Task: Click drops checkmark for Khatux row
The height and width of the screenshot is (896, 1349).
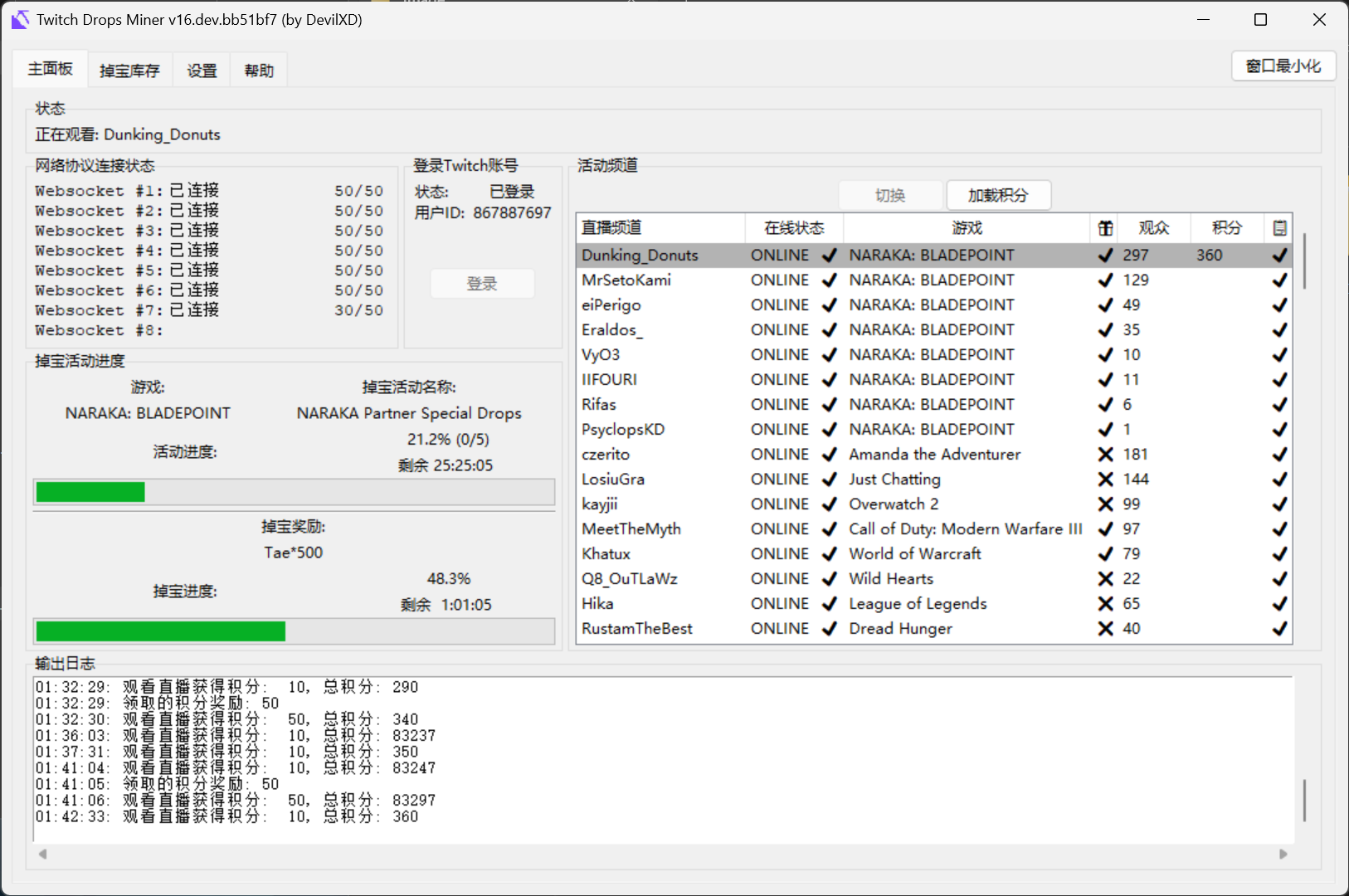Action: point(1105,554)
